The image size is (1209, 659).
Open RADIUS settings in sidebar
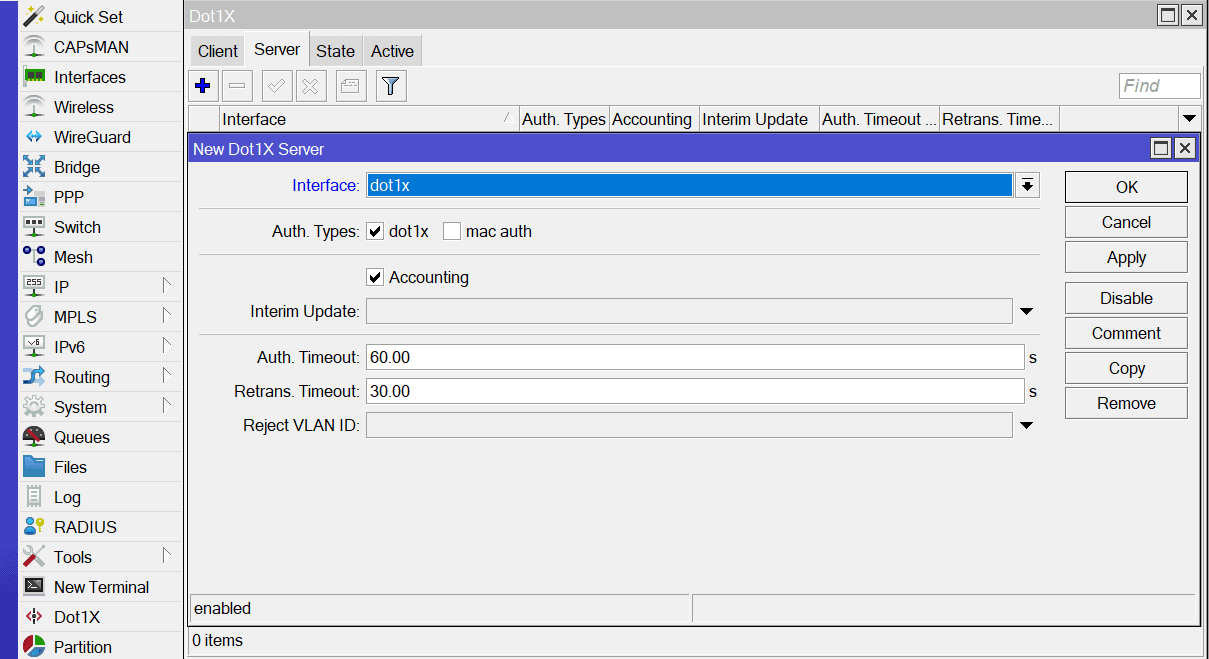[x=85, y=527]
